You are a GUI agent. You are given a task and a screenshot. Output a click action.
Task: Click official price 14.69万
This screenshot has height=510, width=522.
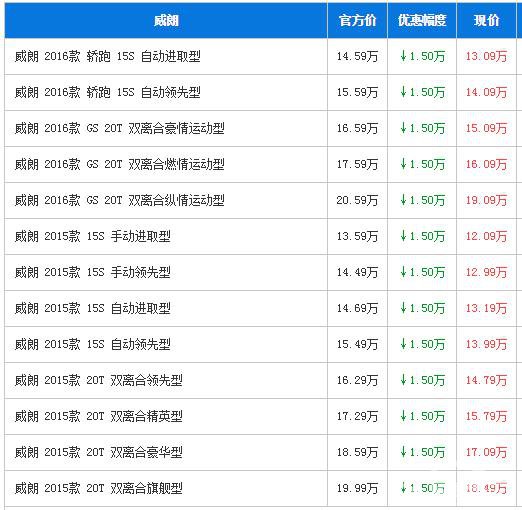[x=357, y=308]
